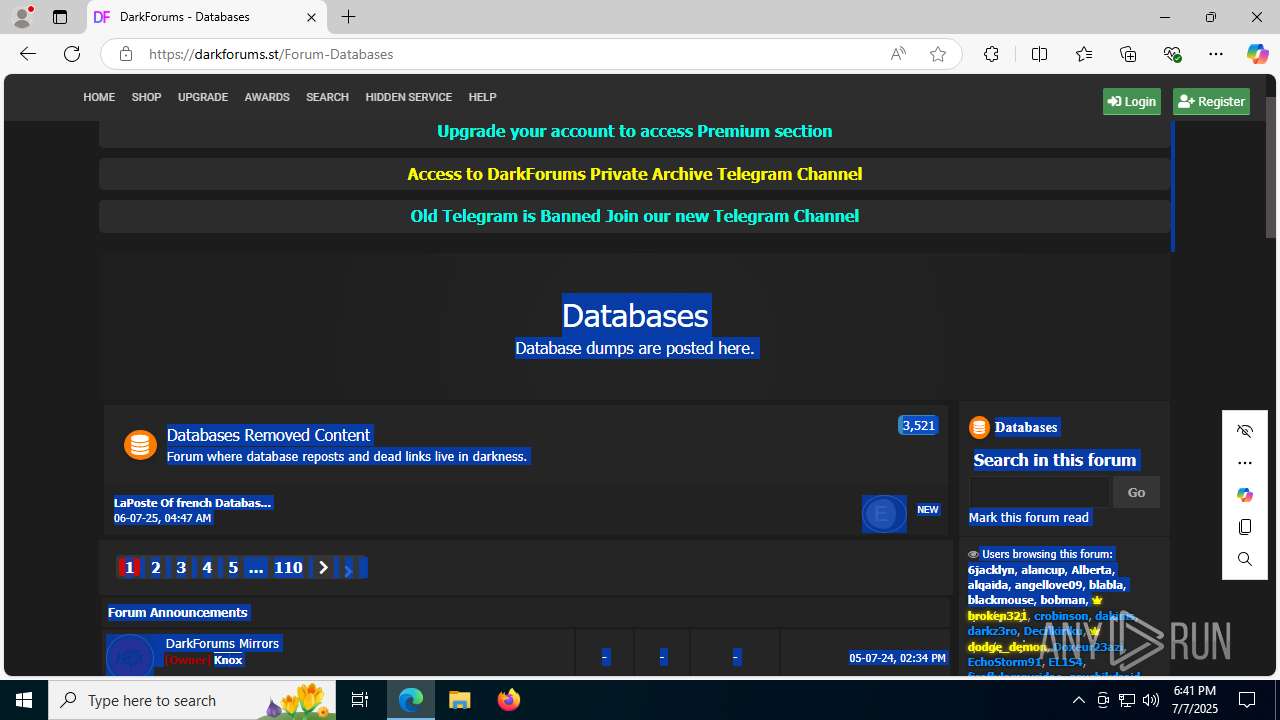Go to pagination page 5
Viewport: 1280px width, 720px height.
click(x=233, y=568)
